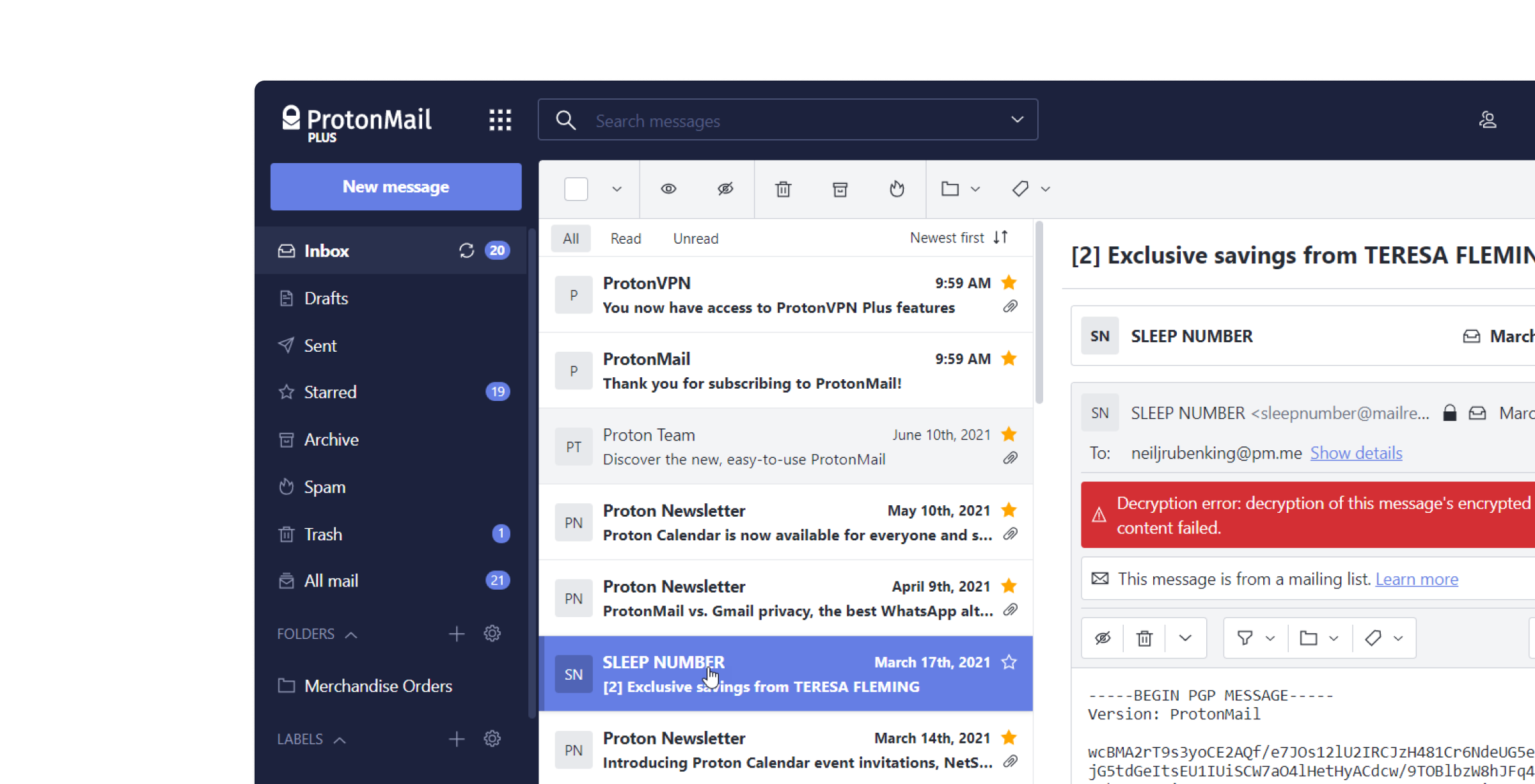1535x784 pixels.
Task: Click the Show details link
Action: (1356, 453)
